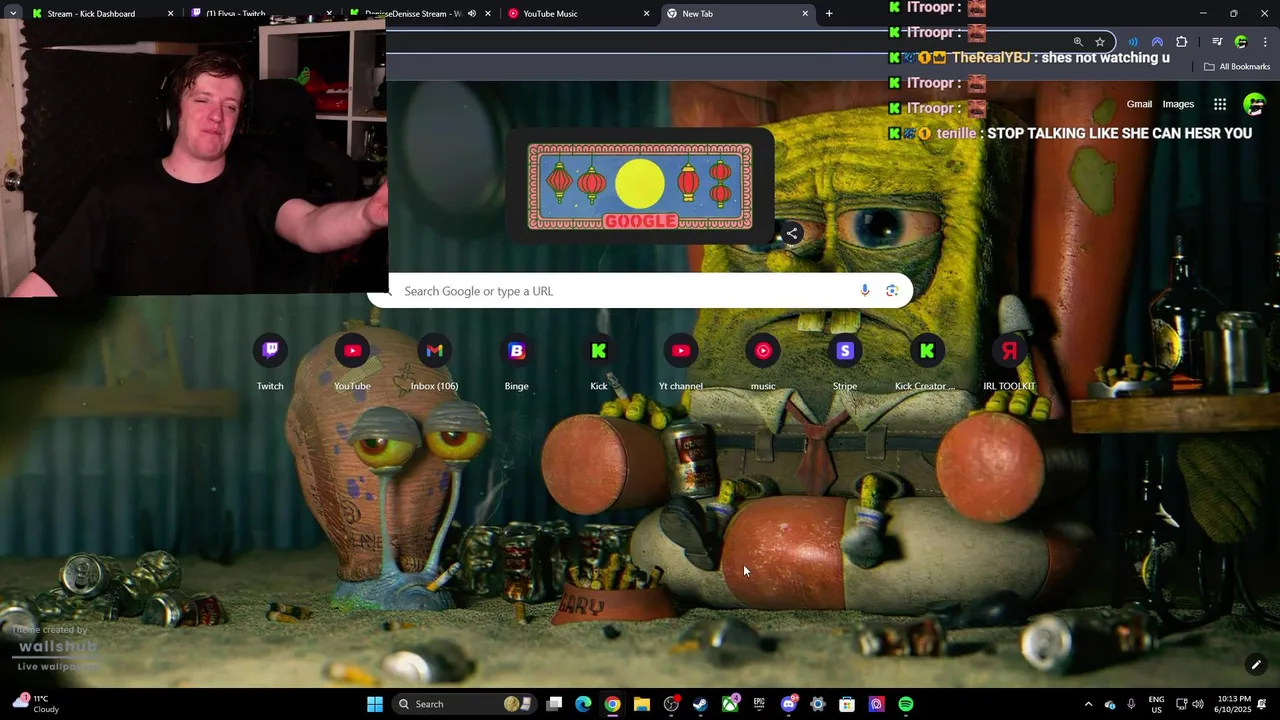This screenshot has width=1280, height=720.
Task: Share the Google Doodle
Action: tap(791, 233)
